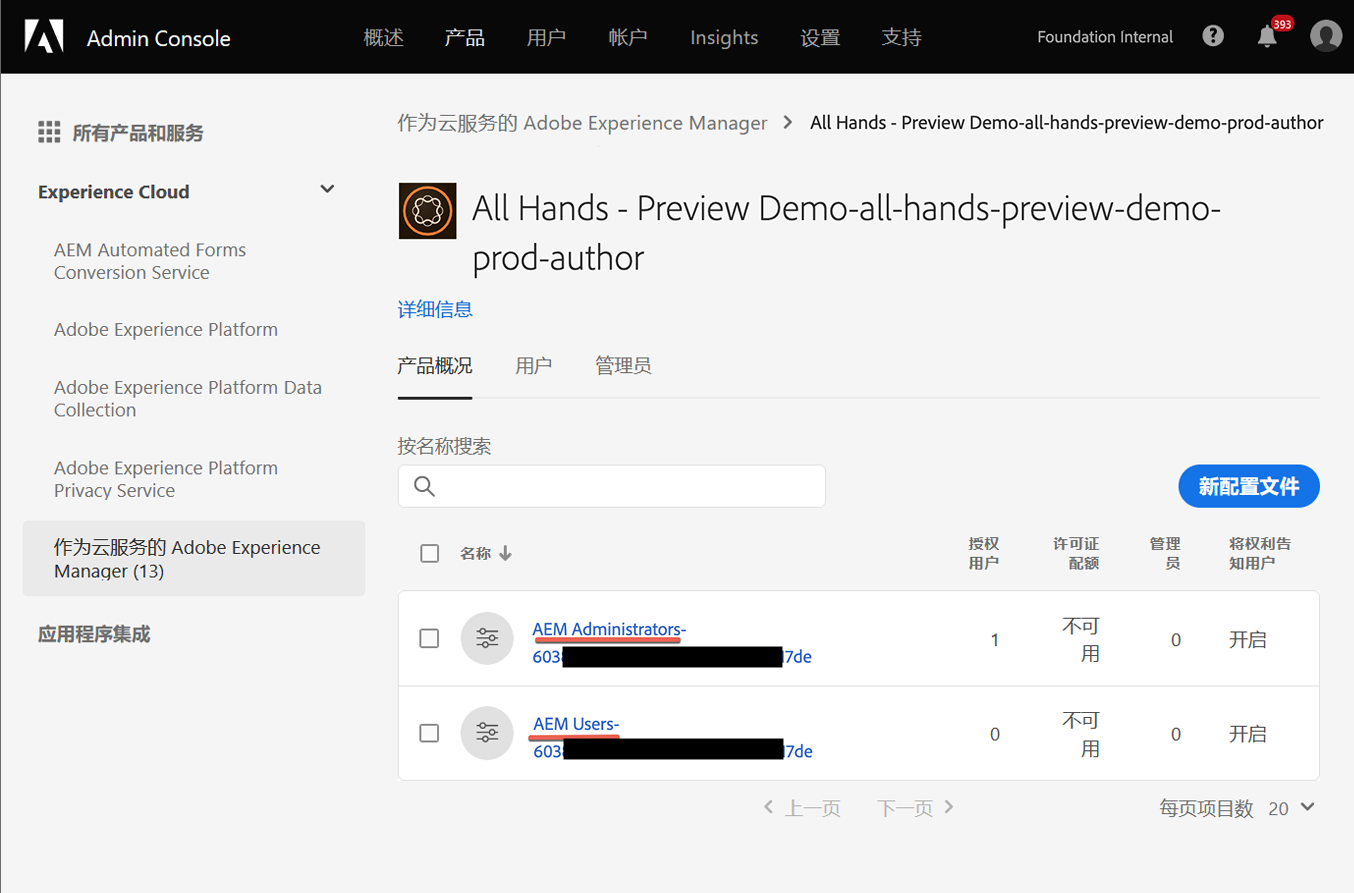Click 不可用 in the AEM Administrators row
Viewport: 1354px width, 893px height.
pyautogui.click(x=1081, y=640)
